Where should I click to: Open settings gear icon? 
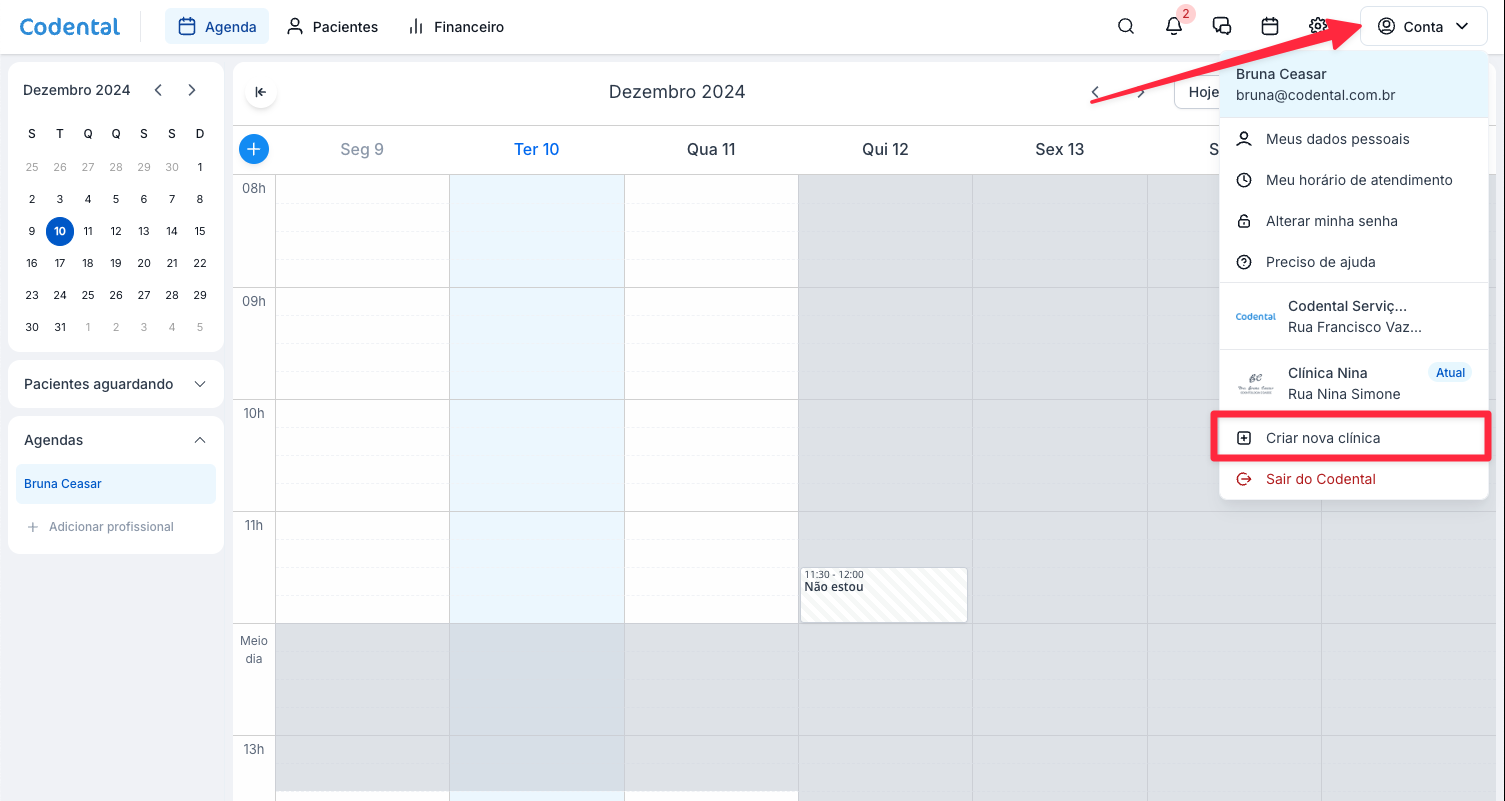1318,27
